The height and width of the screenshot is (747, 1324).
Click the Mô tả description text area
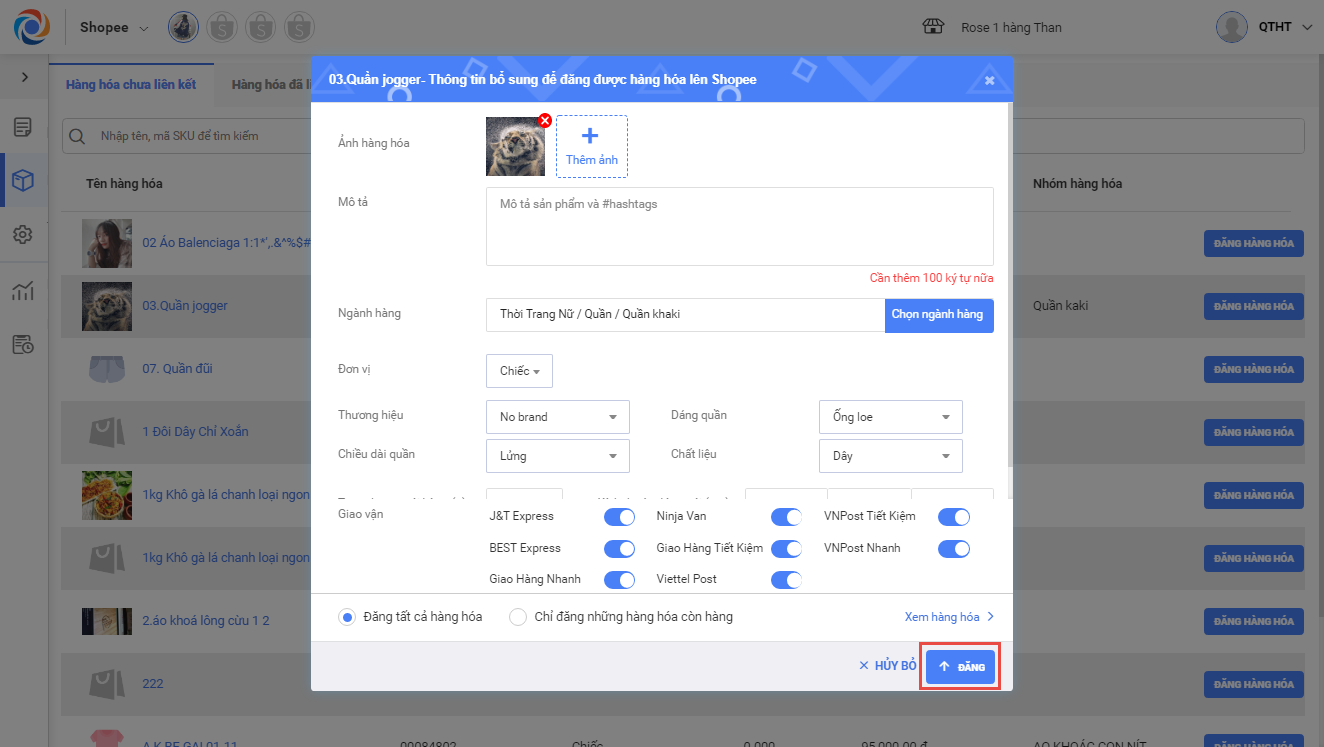pyautogui.click(x=739, y=226)
